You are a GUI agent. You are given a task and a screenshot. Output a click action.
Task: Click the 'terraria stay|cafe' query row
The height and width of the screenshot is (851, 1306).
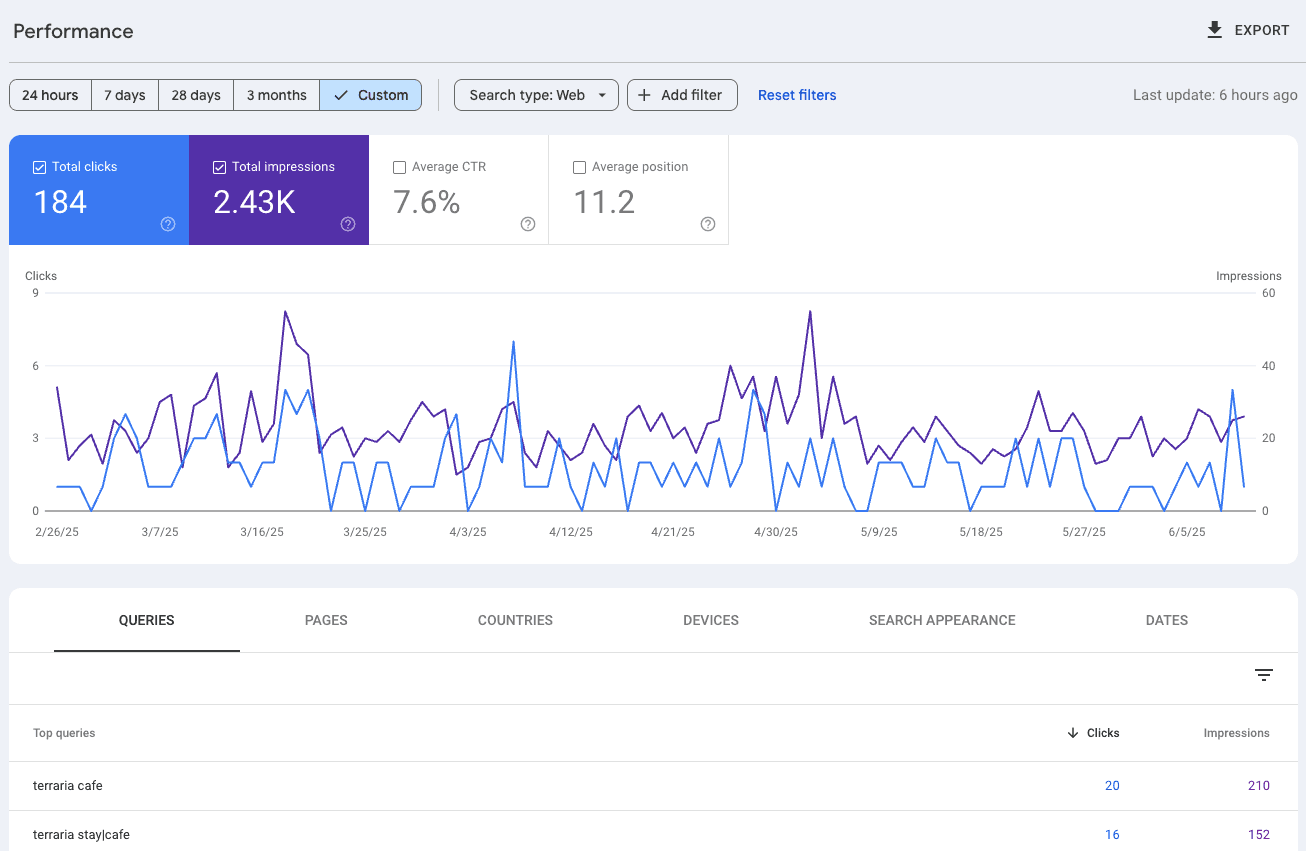[x=653, y=834]
